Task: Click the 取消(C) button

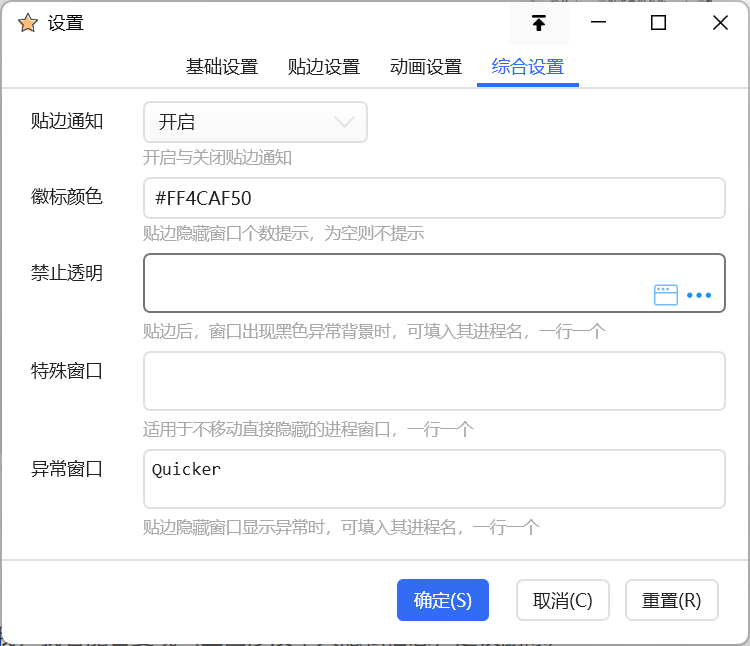Action: pos(562,600)
